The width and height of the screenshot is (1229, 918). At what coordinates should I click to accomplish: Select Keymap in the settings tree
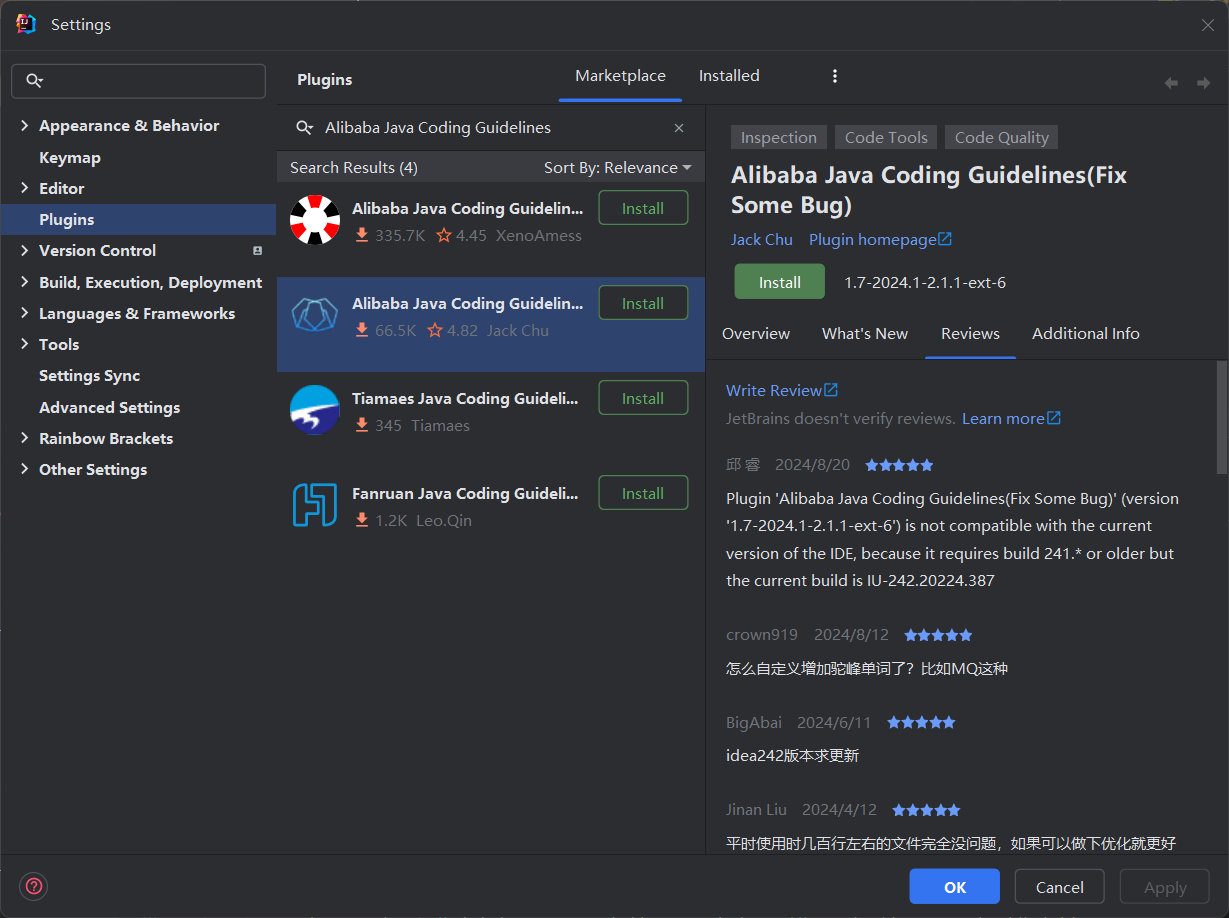tap(70, 158)
